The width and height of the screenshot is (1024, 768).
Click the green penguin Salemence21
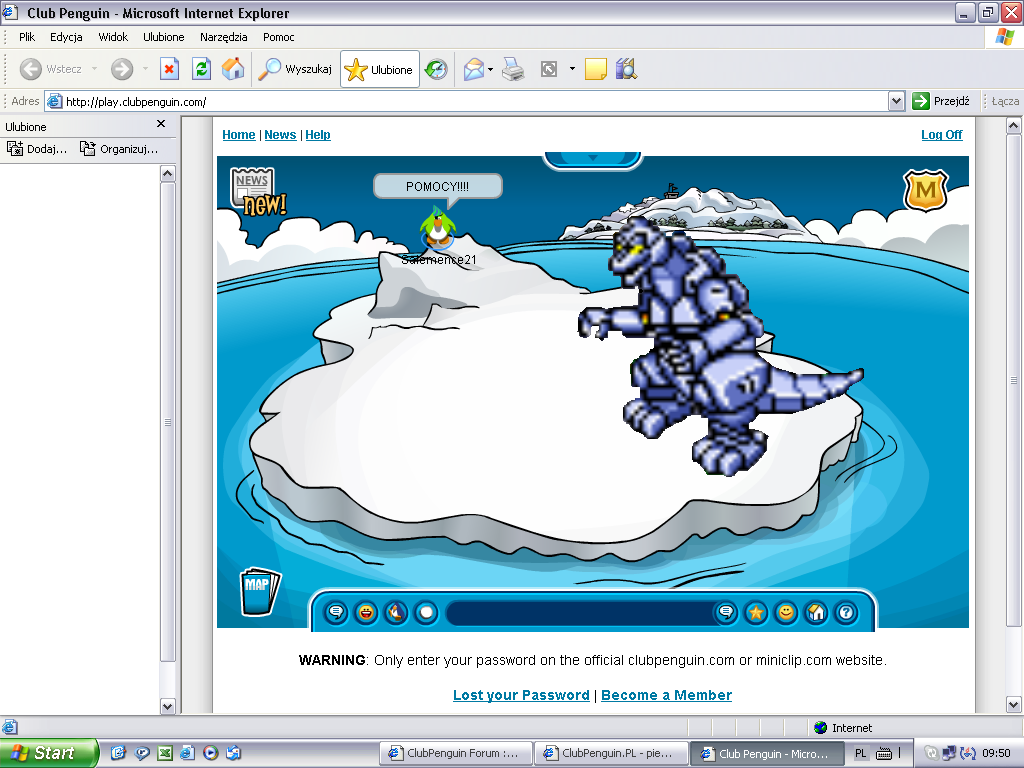point(438,228)
